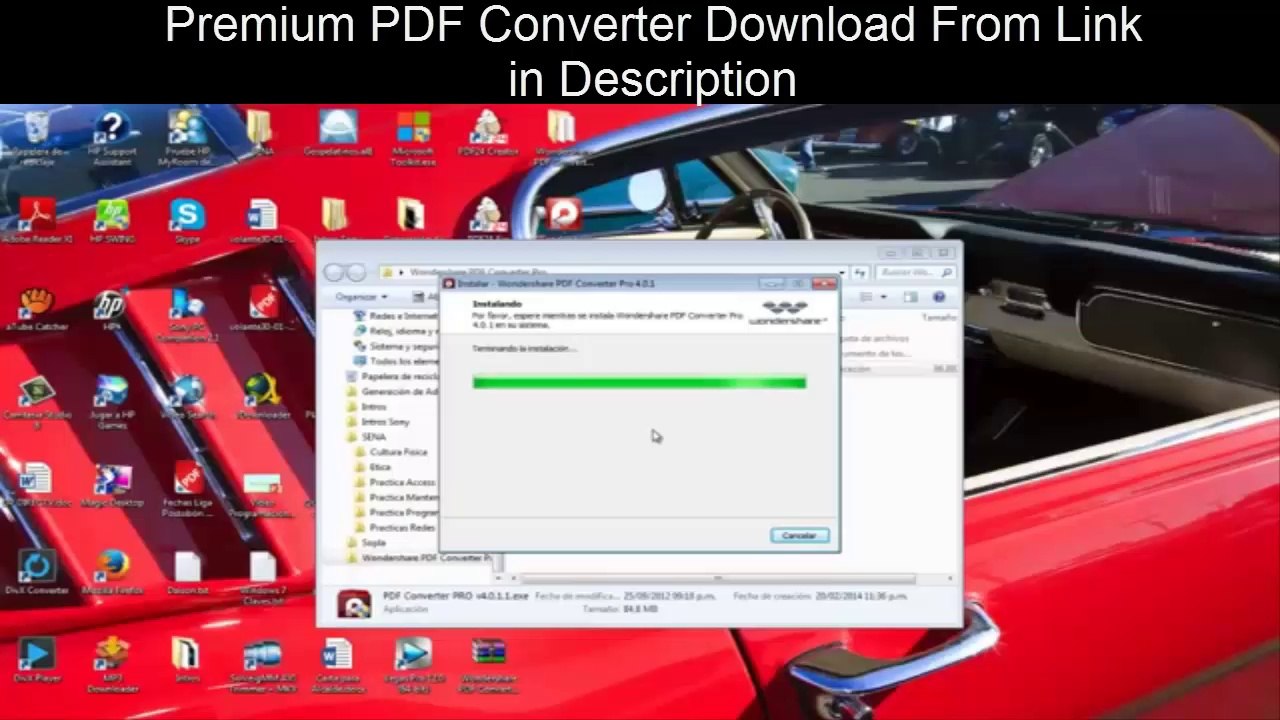Viewport: 1280px width, 720px height.
Task: Toggle the Explorer preview pane icon
Action: 910,297
